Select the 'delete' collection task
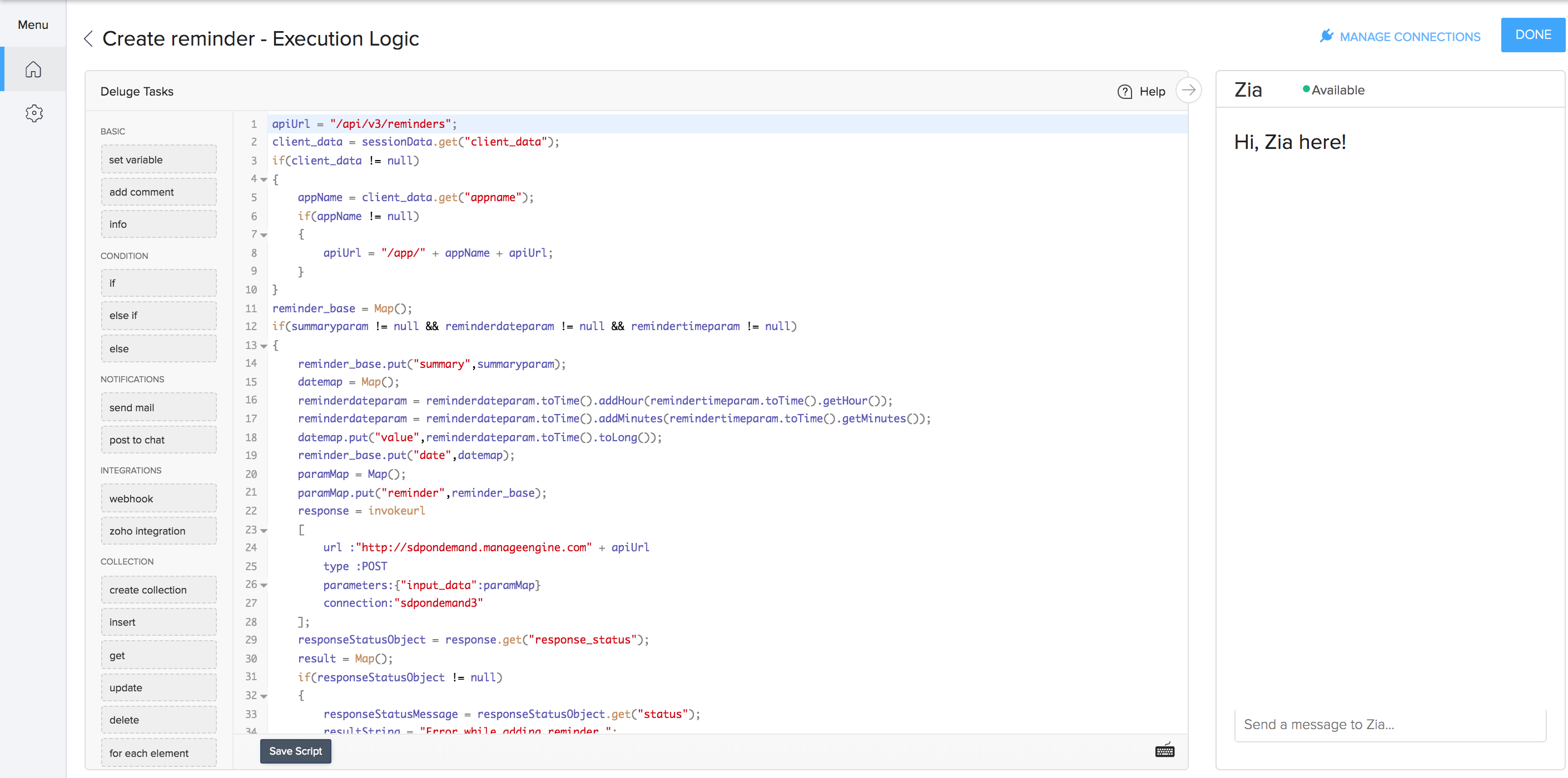The width and height of the screenshot is (1568, 778). 159,720
